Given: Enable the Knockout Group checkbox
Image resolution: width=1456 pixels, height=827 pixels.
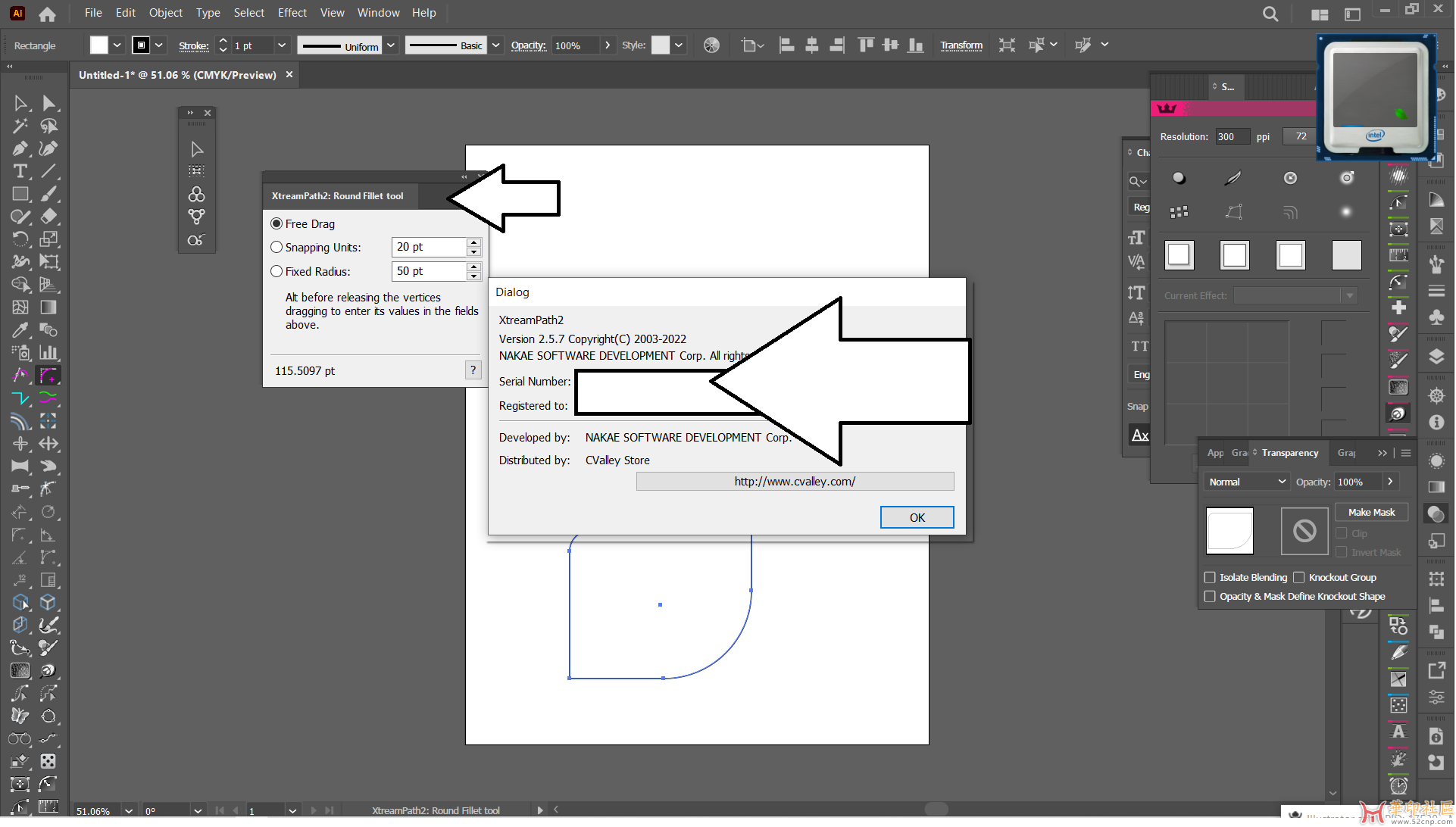Looking at the screenshot, I should tap(1298, 578).
